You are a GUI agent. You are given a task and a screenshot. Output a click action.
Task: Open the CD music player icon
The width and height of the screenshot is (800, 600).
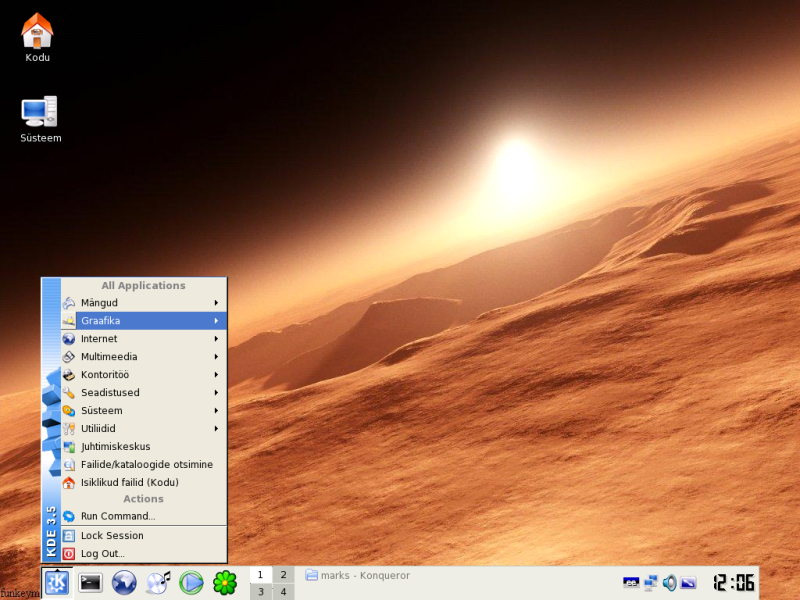pyautogui.click(x=158, y=583)
